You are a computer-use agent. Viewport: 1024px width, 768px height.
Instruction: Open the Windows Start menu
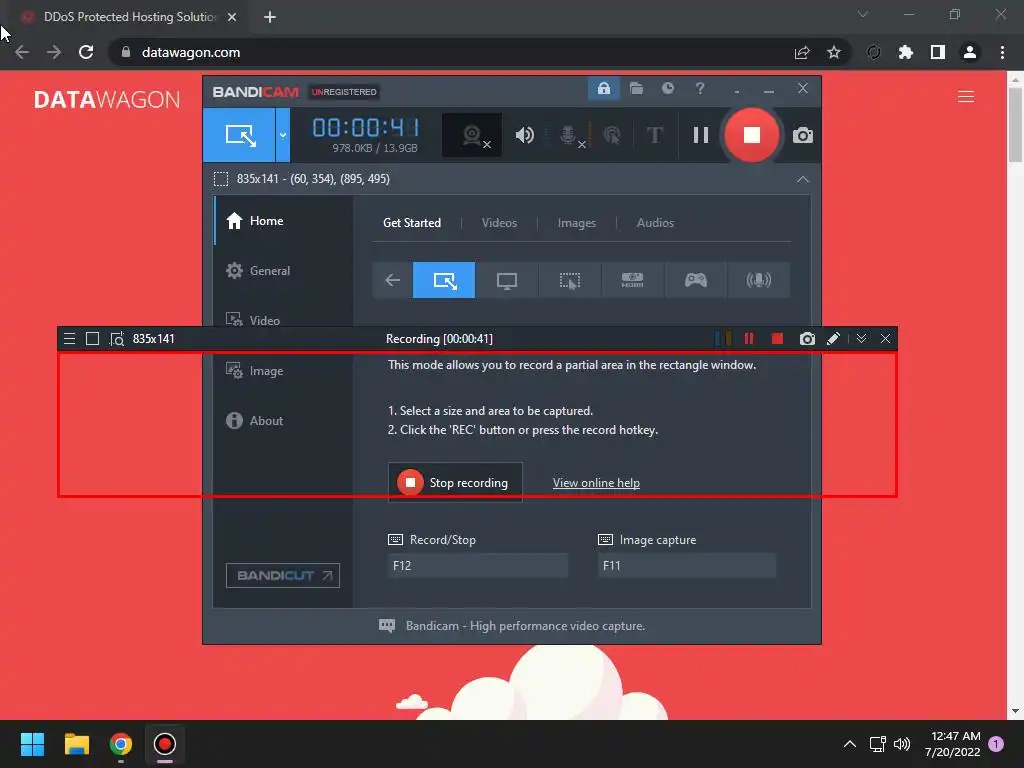tap(32, 744)
